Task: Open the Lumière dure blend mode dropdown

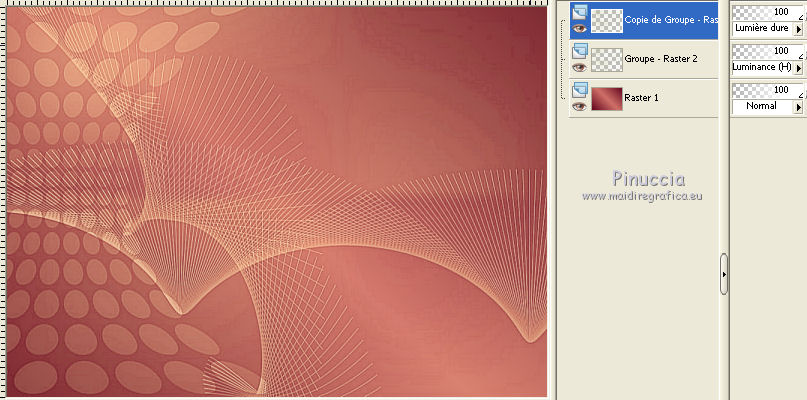Action: point(798,29)
